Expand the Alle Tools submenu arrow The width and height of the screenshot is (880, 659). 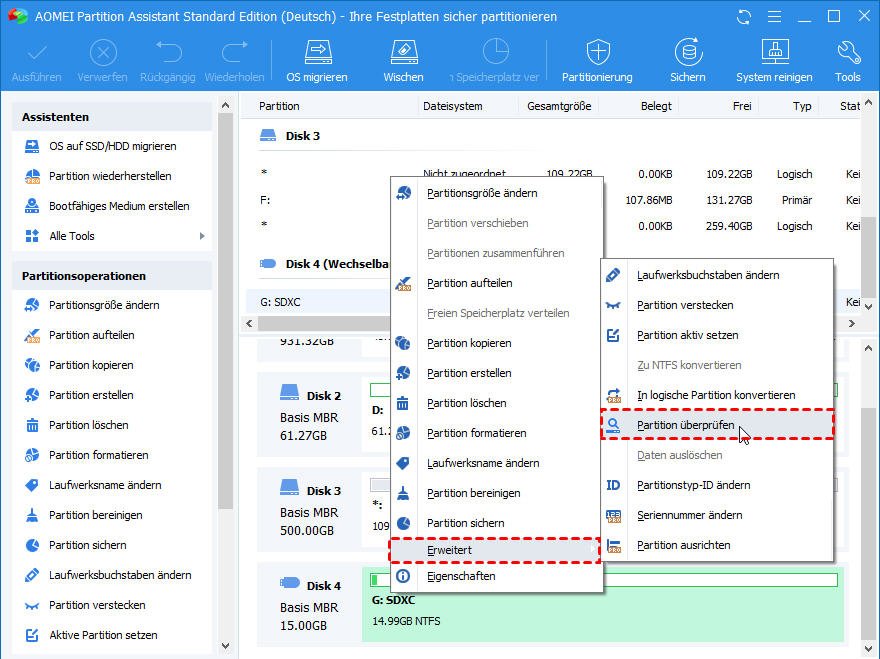202,236
